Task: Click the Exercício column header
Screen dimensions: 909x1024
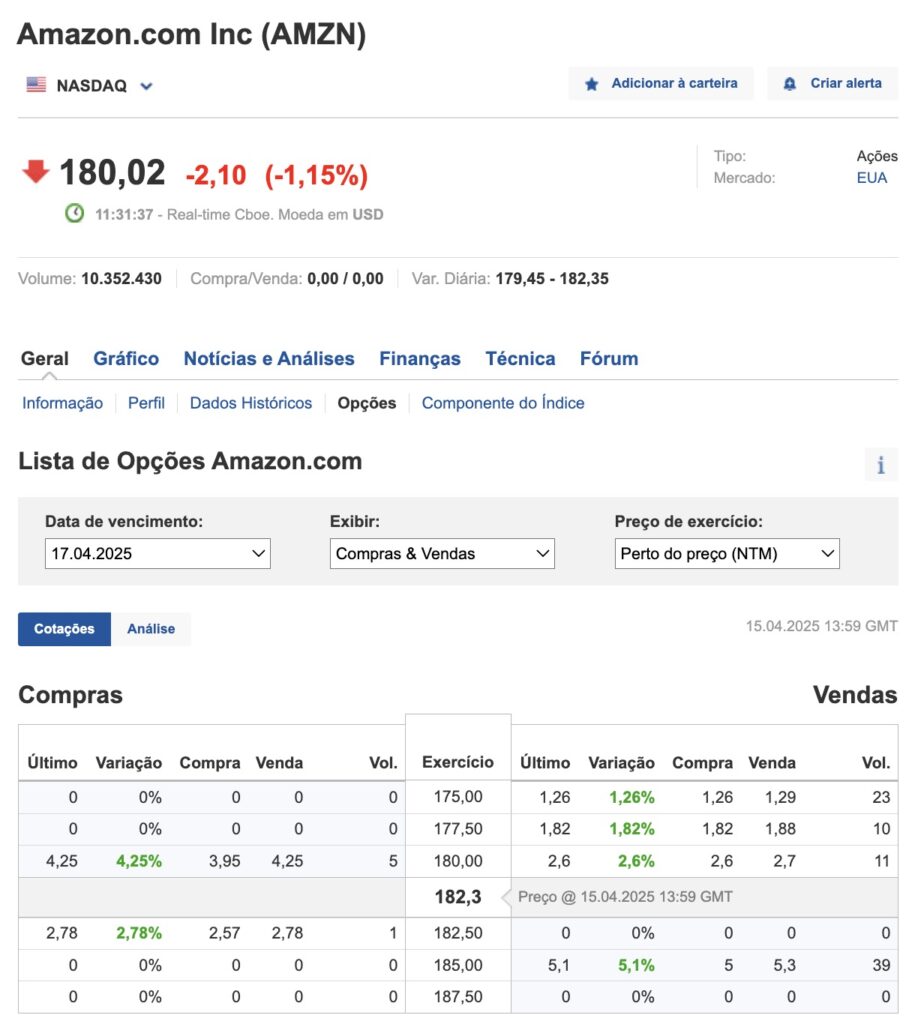Action: (458, 762)
